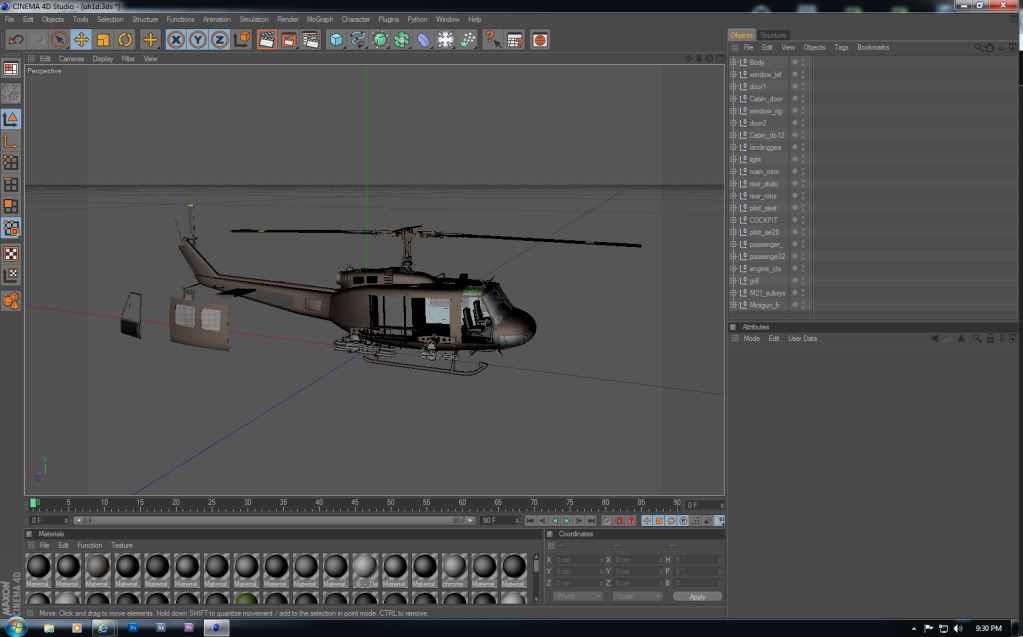The width and height of the screenshot is (1023, 637).
Task: Open the Cameras menu in viewport
Action: click(71, 59)
